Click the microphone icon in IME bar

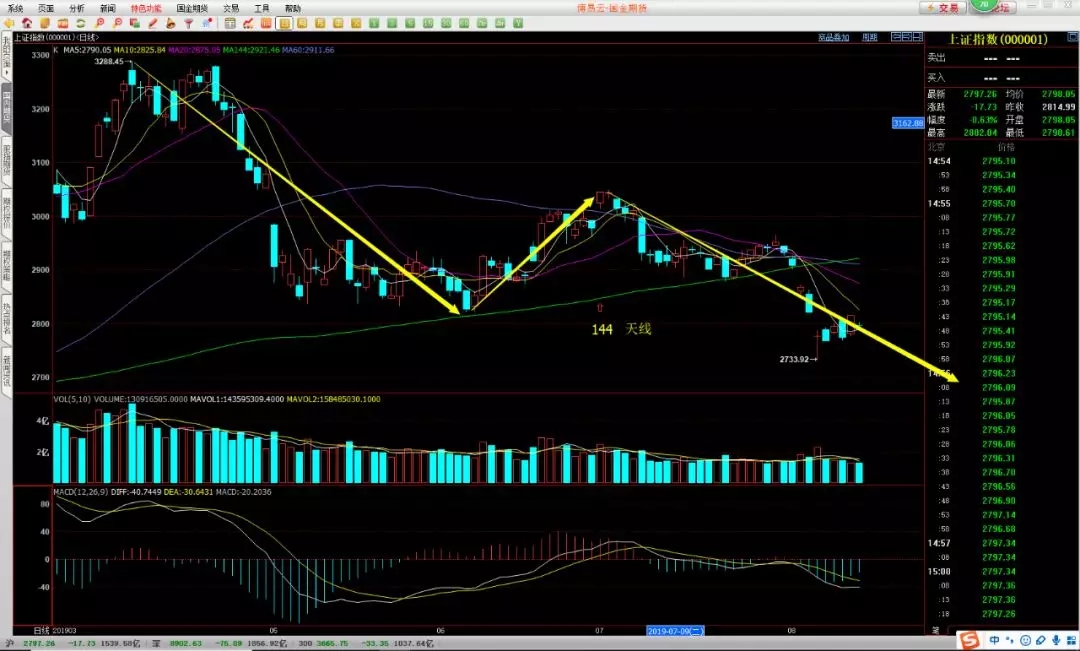point(1055,641)
